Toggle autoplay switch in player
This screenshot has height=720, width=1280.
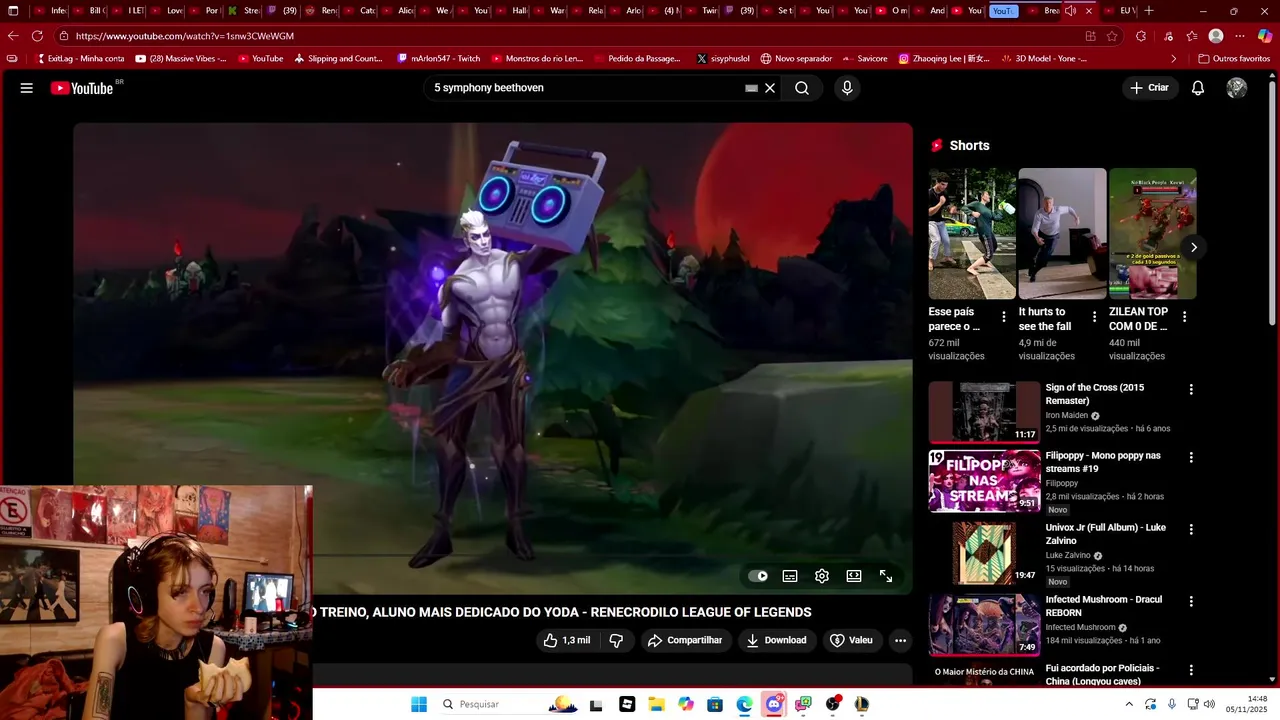pyautogui.click(x=758, y=576)
